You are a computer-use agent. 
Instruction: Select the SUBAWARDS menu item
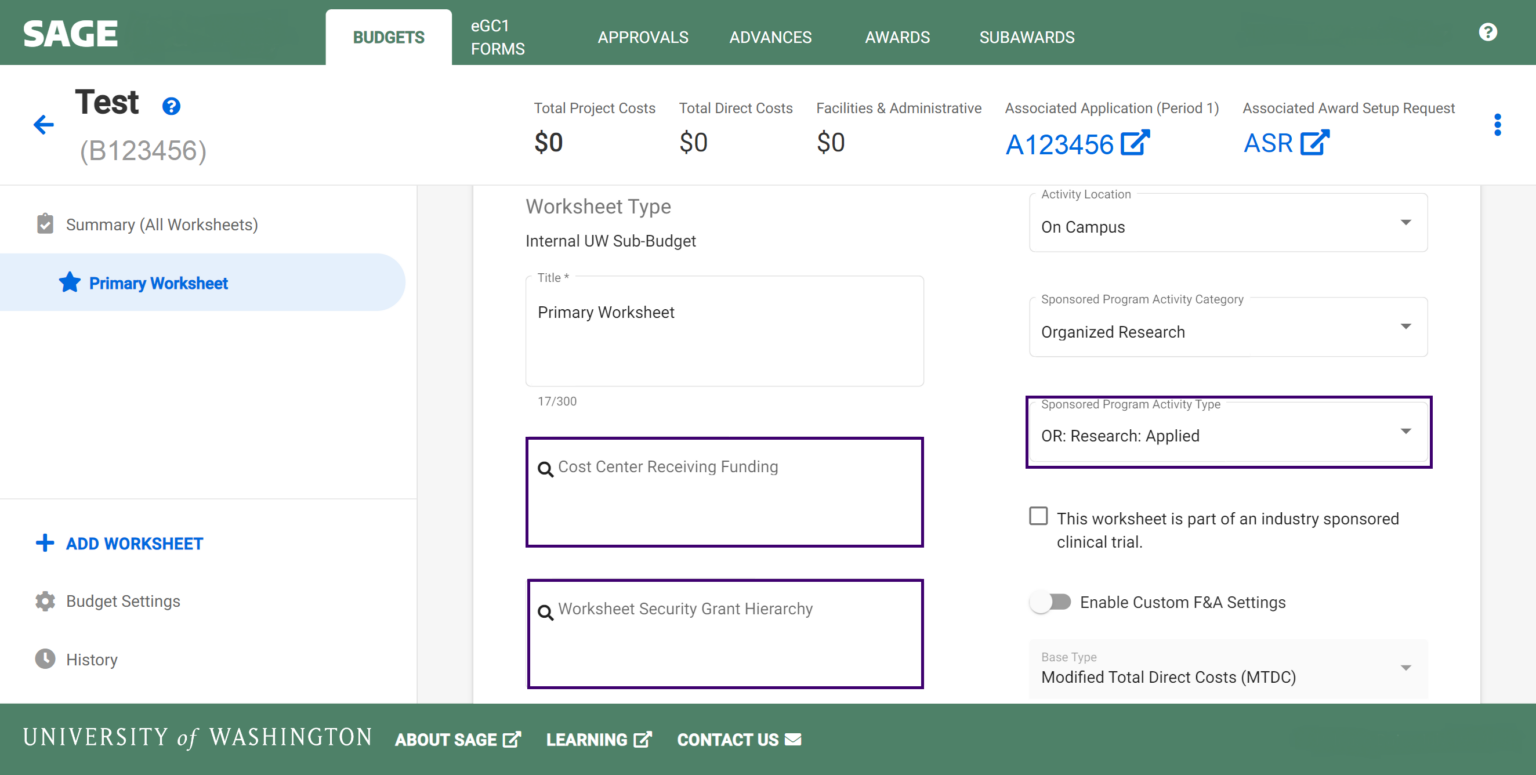(x=1026, y=37)
